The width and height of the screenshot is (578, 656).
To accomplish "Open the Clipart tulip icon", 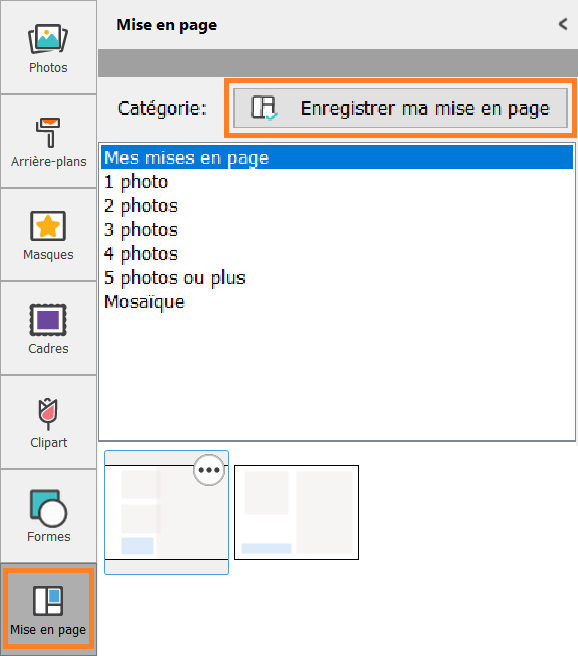I will point(48,414).
